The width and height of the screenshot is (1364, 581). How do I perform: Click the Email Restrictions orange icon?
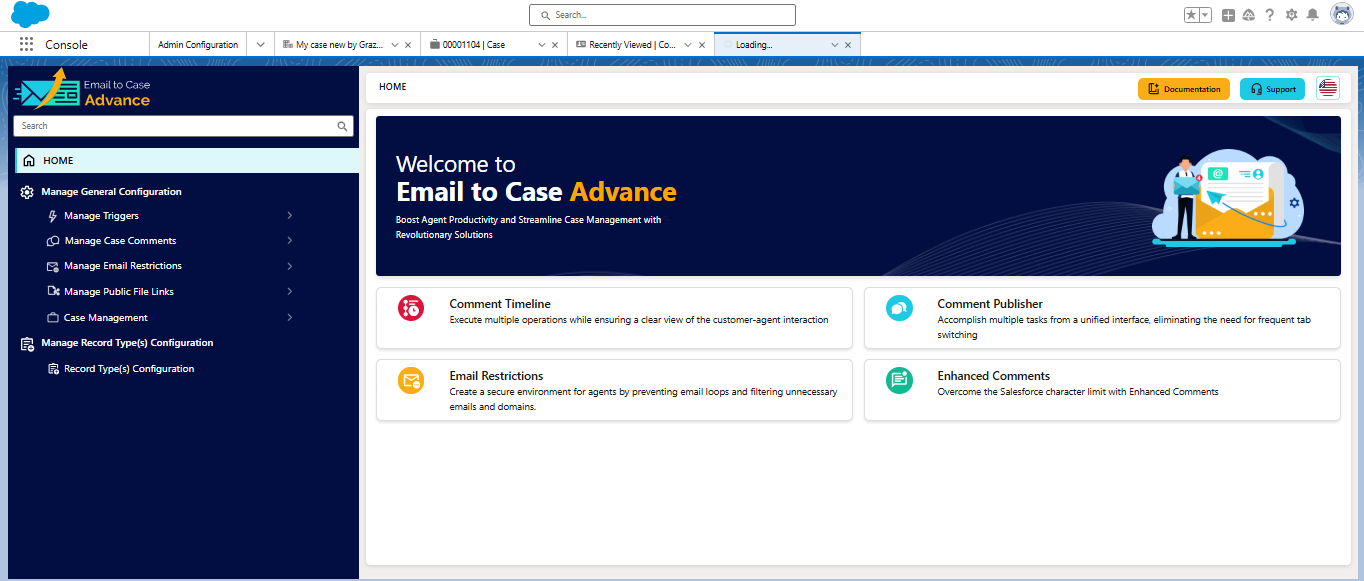411,380
